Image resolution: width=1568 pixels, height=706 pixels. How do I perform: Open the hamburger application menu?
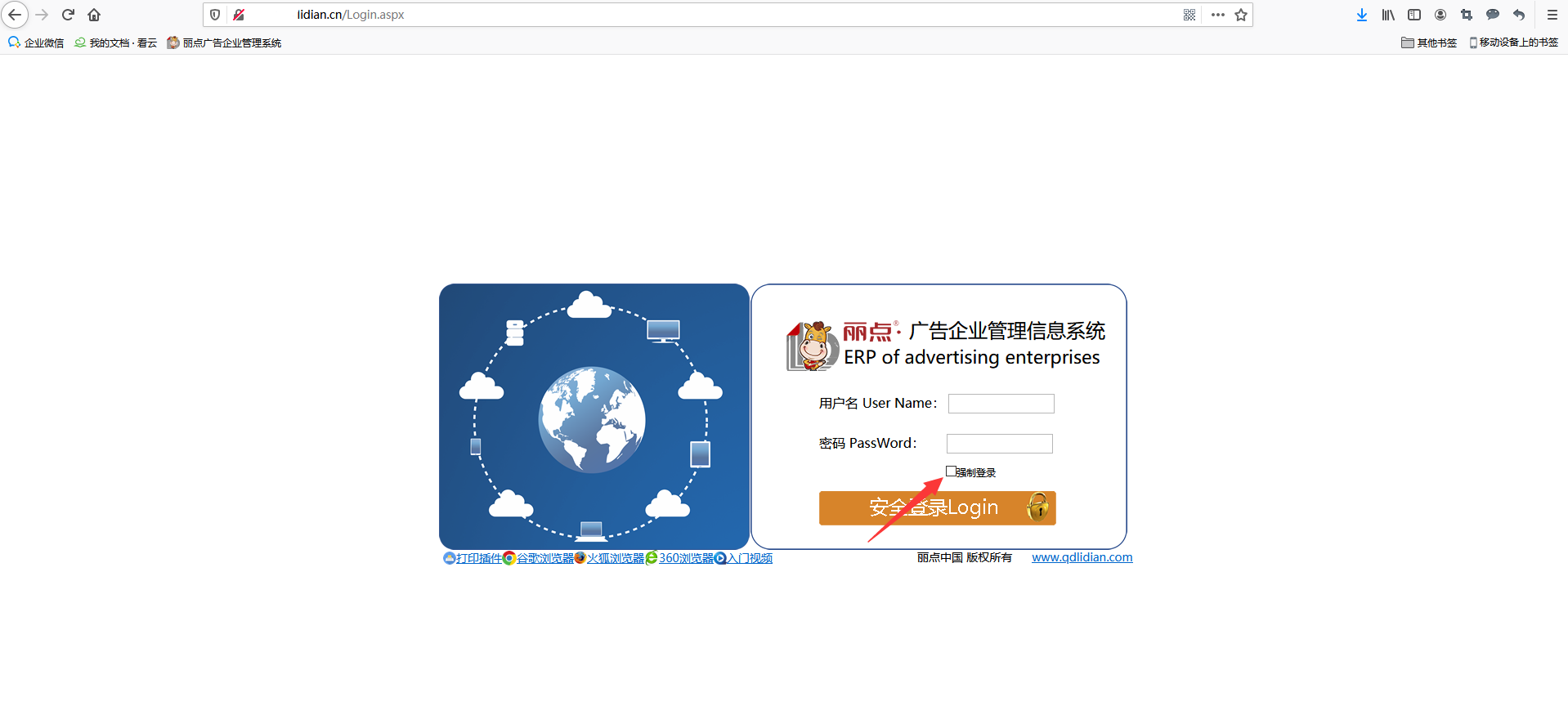(1552, 15)
